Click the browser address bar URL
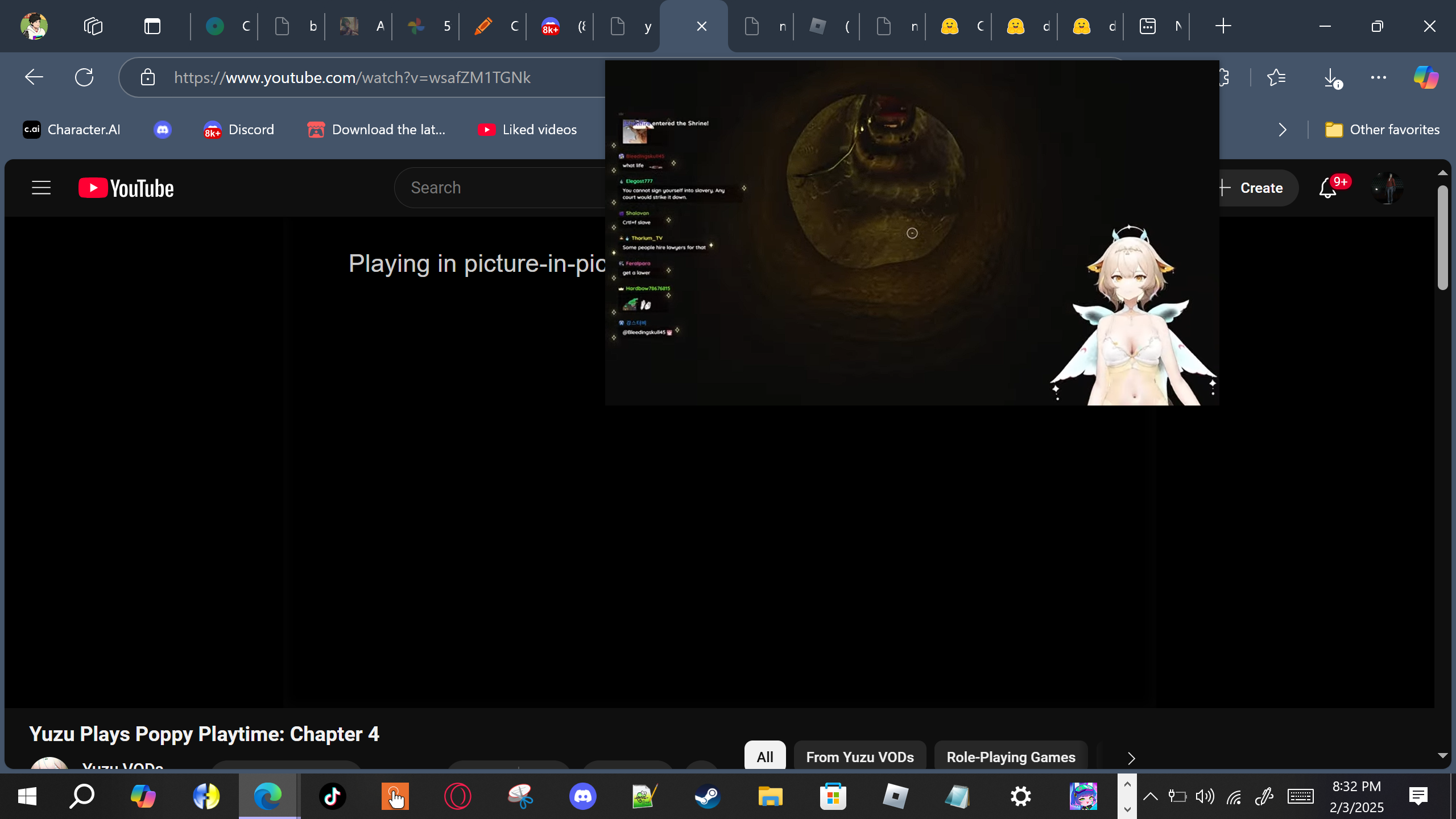The image size is (1456, 819). tap(353, 77)
